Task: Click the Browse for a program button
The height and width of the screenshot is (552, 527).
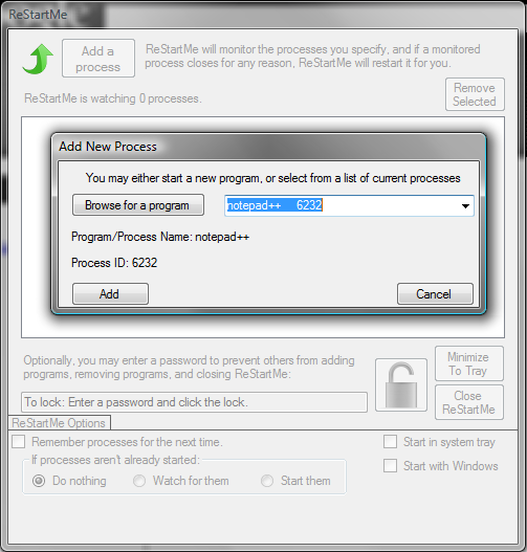Action: pos(138,205)
